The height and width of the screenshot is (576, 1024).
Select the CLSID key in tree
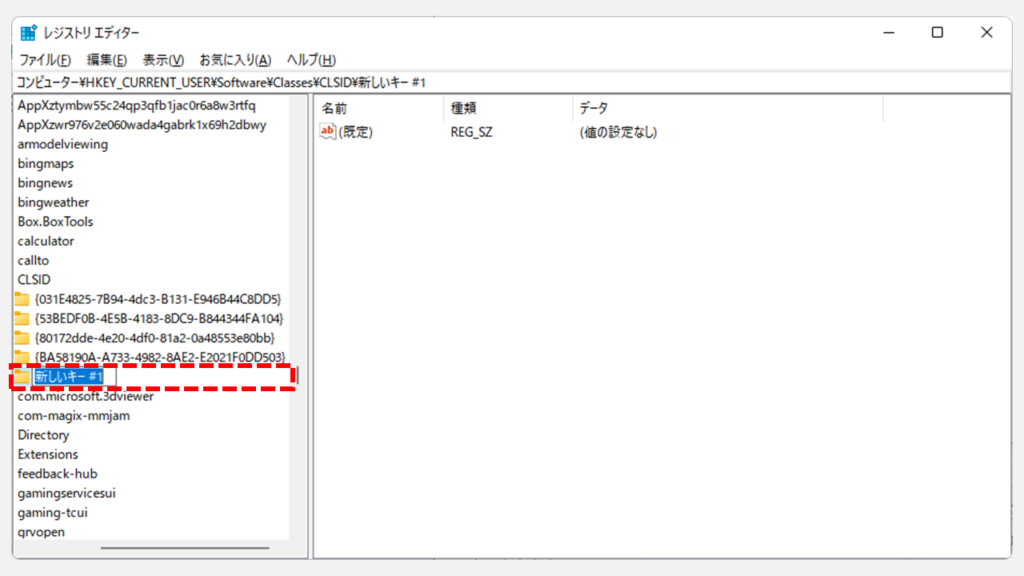coord(34,280)
